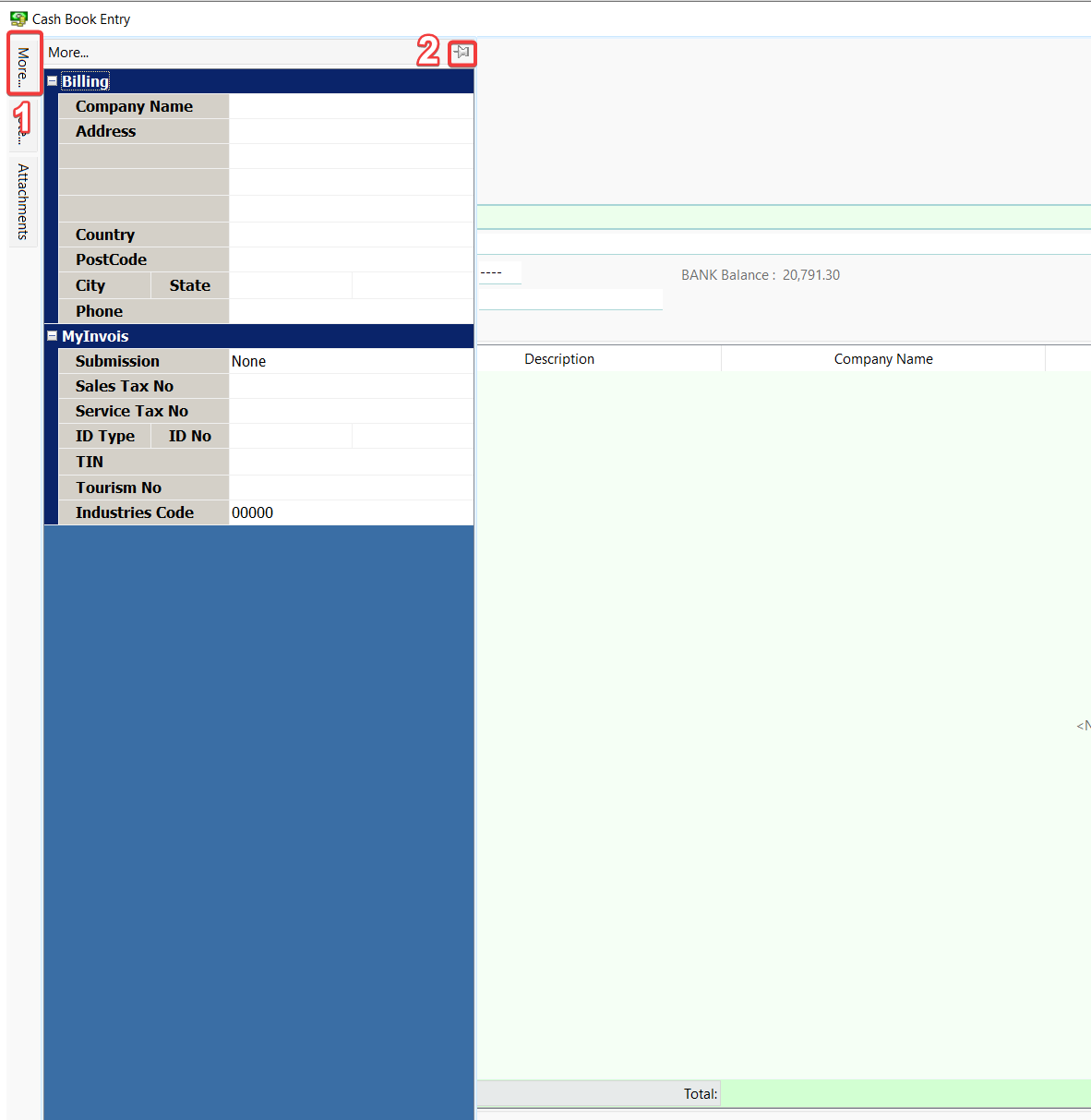Select the Country field value

[x=351, y=235]
